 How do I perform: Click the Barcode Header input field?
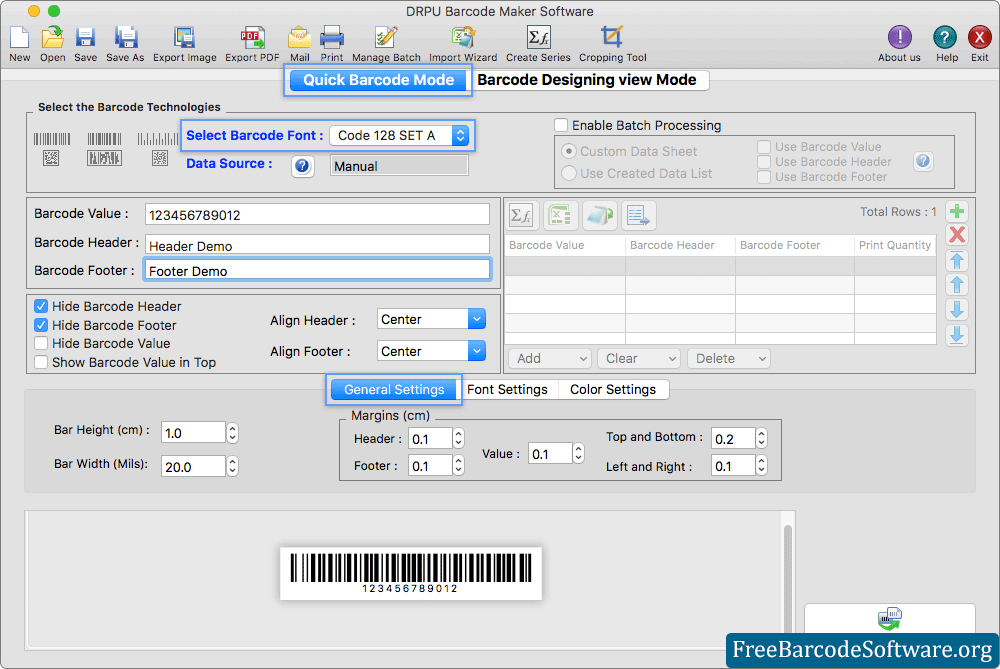click(x=317, y=246)
